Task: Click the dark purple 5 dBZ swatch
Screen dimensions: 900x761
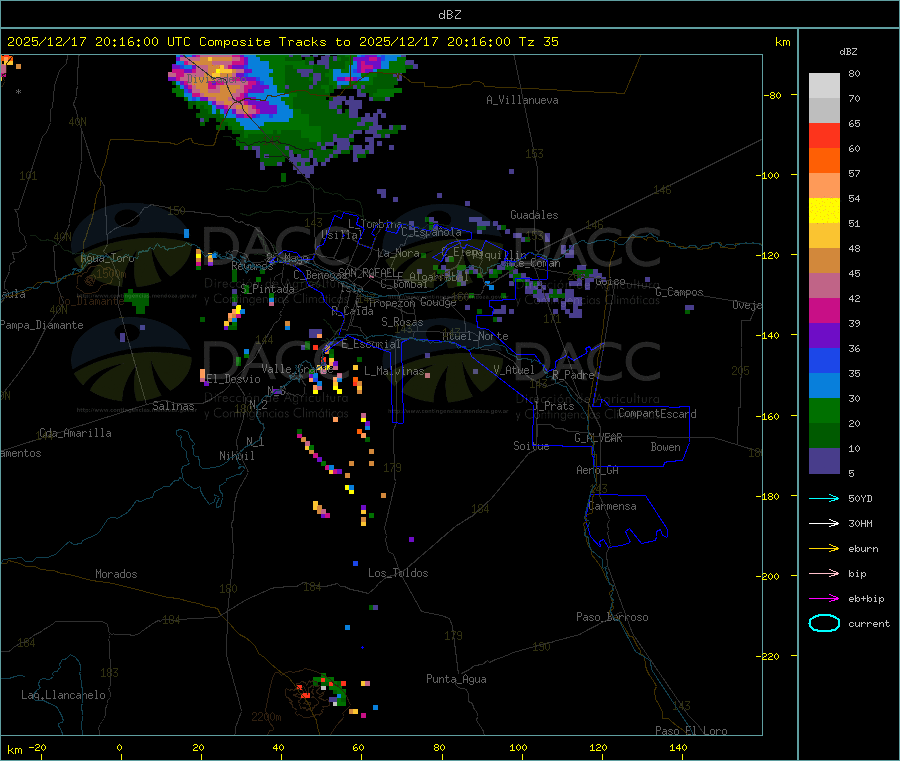Action: point(824,461)
